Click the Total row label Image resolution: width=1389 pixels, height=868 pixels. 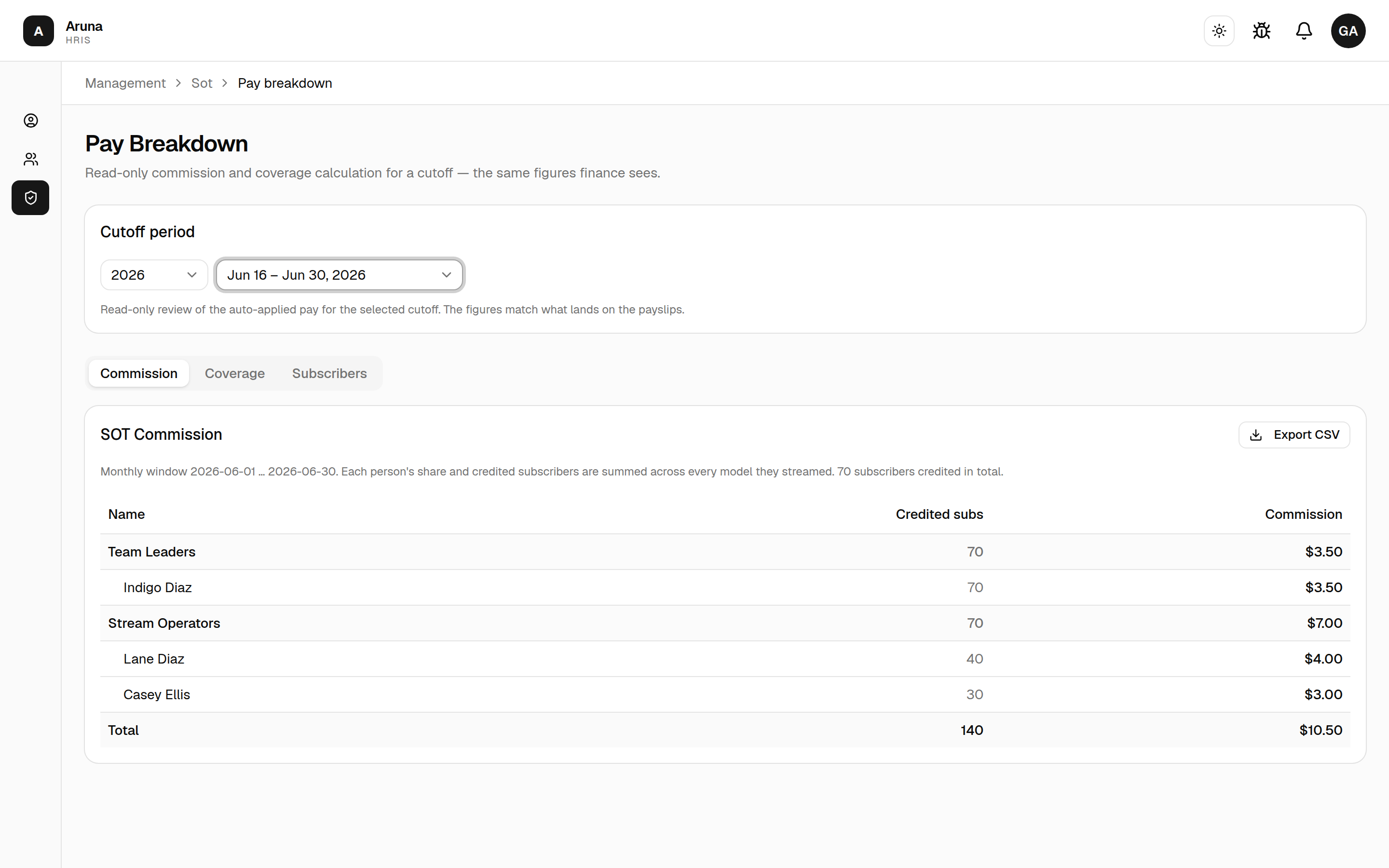[123, 730]
